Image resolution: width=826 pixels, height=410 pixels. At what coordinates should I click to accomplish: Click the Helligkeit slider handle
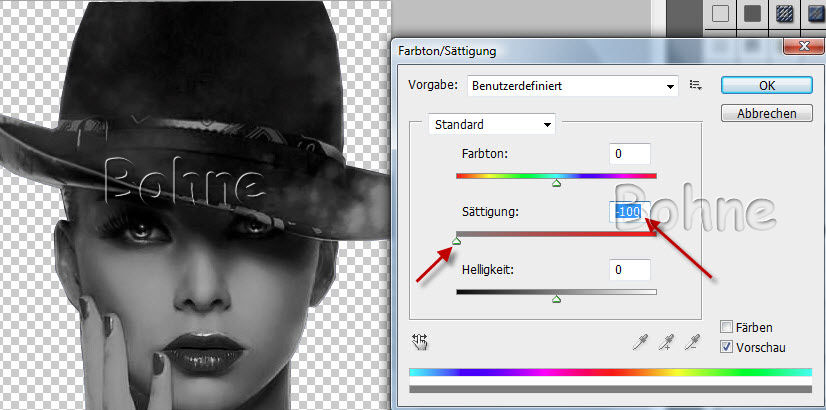pyautogui.click(x=556, y=298)
